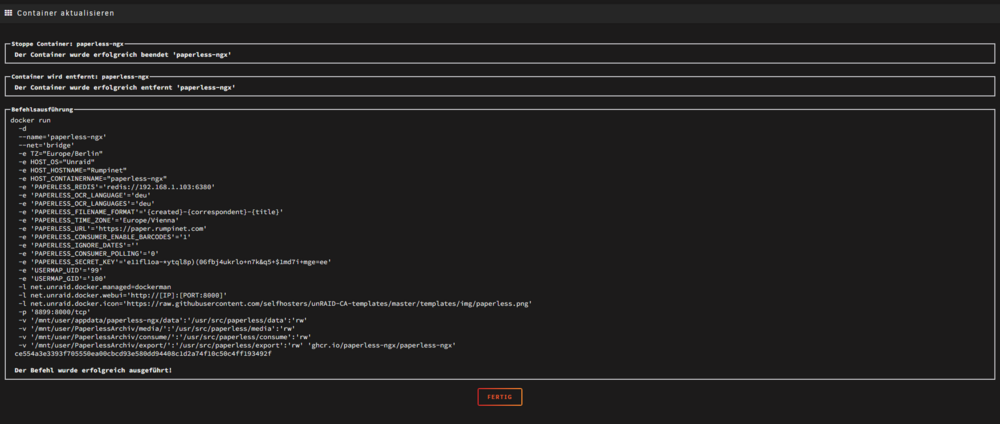Click the PaperlessArchiv/export volume line
The height and width of the screenshot is (424, 1000).
(x=237, y=344)
